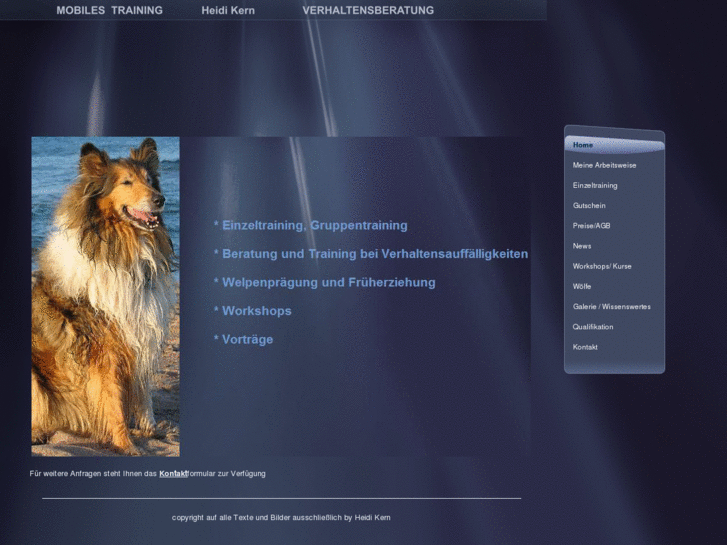Go to the Qualifikation page
The image size is (727, 545).
click(x=593, y=327)
